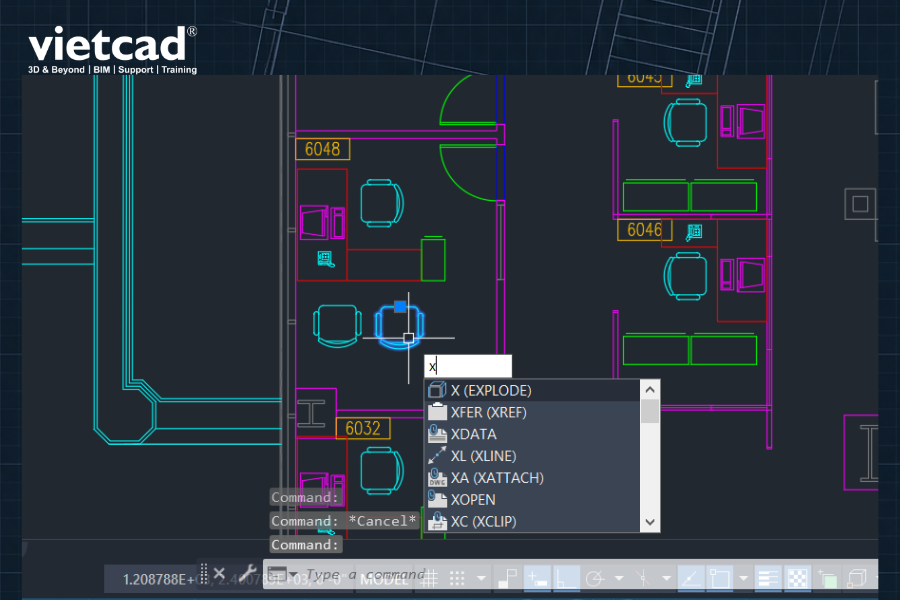Choose XA (XATTACH) in the command list

(533, 478)
